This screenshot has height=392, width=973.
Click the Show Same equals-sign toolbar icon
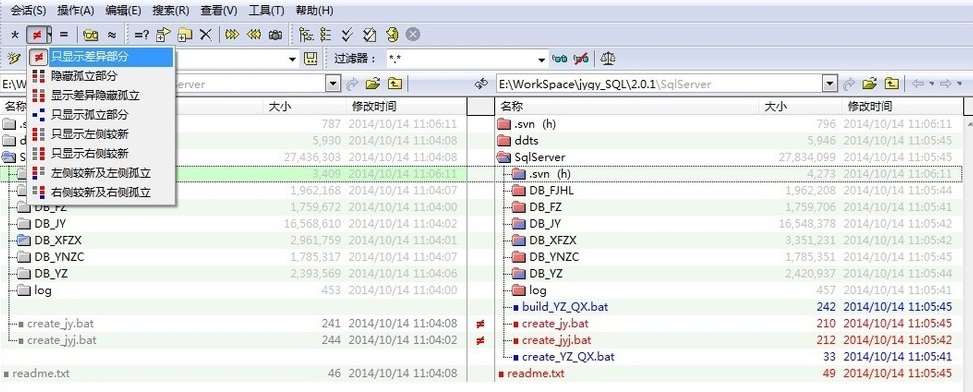click(x=64, y=35)
